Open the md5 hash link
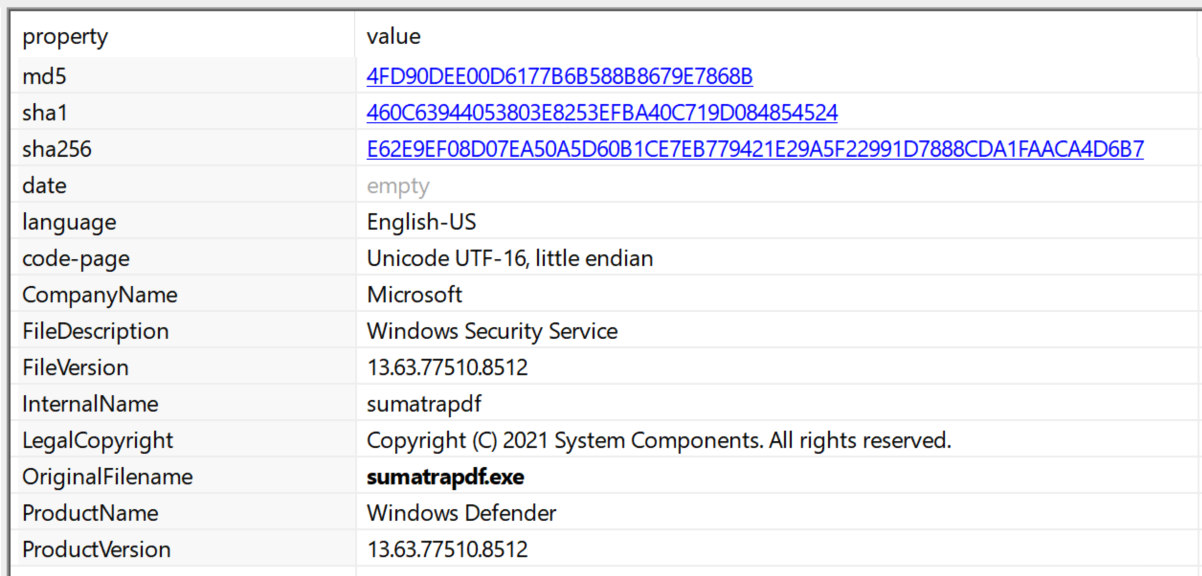This screenshot has width=1202, height=576. click(x=560, y=75)
